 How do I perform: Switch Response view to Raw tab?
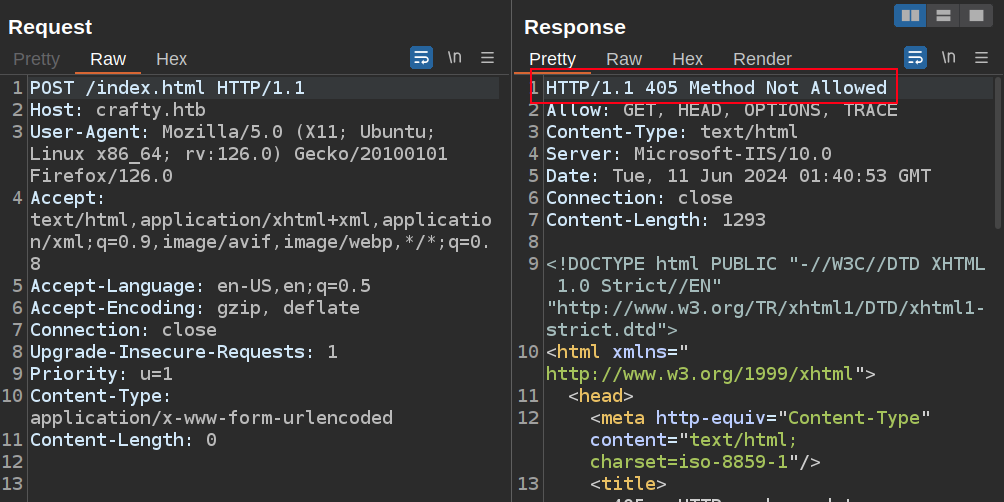(624, 59)
